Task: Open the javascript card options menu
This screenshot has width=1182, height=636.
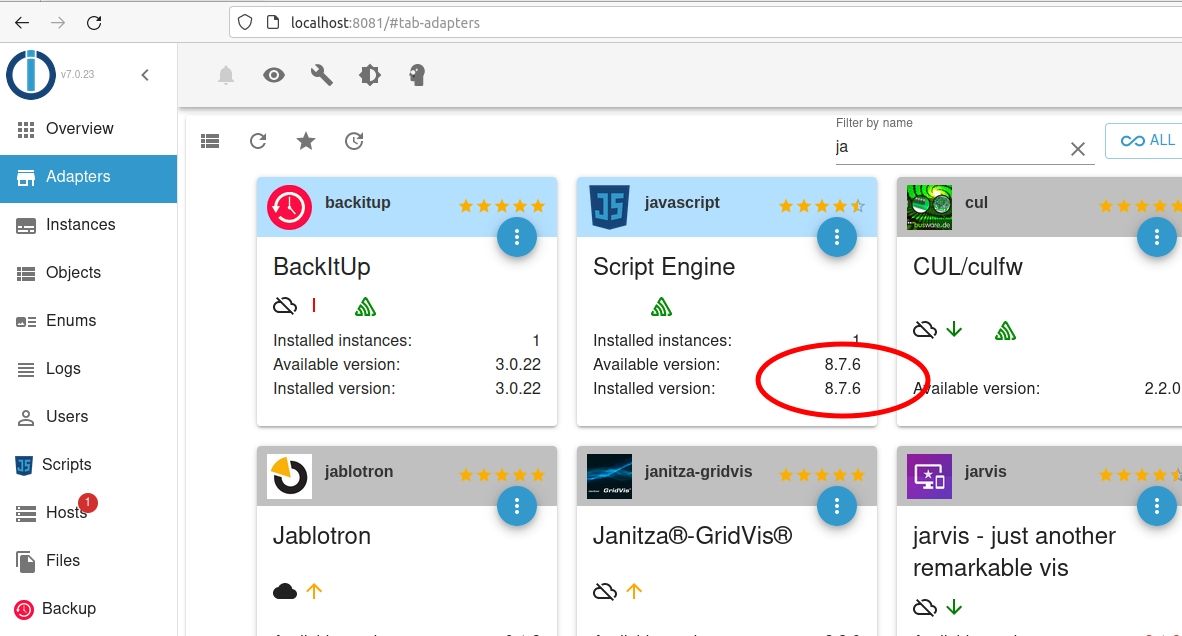Action: point(837,237)
